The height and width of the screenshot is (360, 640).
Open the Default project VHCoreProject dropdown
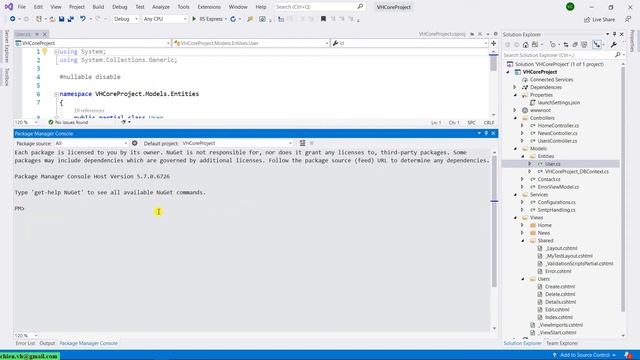pos(237,143)
